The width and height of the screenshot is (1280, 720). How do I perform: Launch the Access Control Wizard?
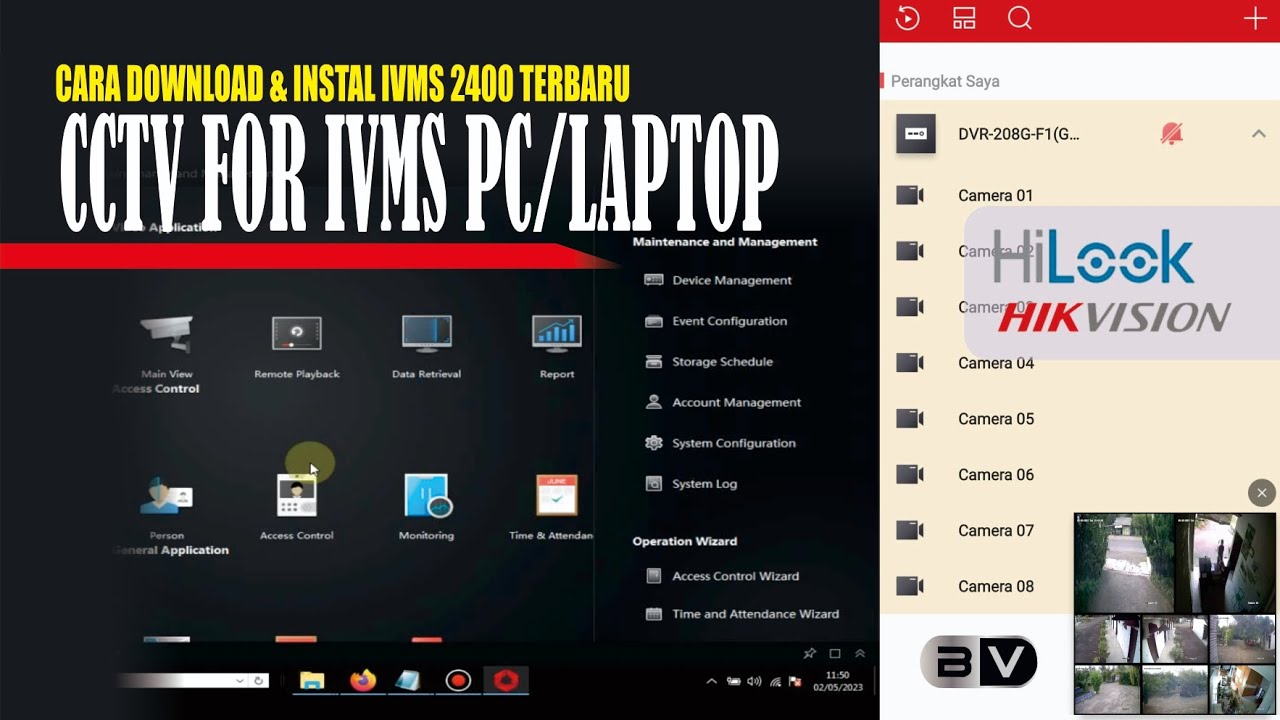coord(722,576)
